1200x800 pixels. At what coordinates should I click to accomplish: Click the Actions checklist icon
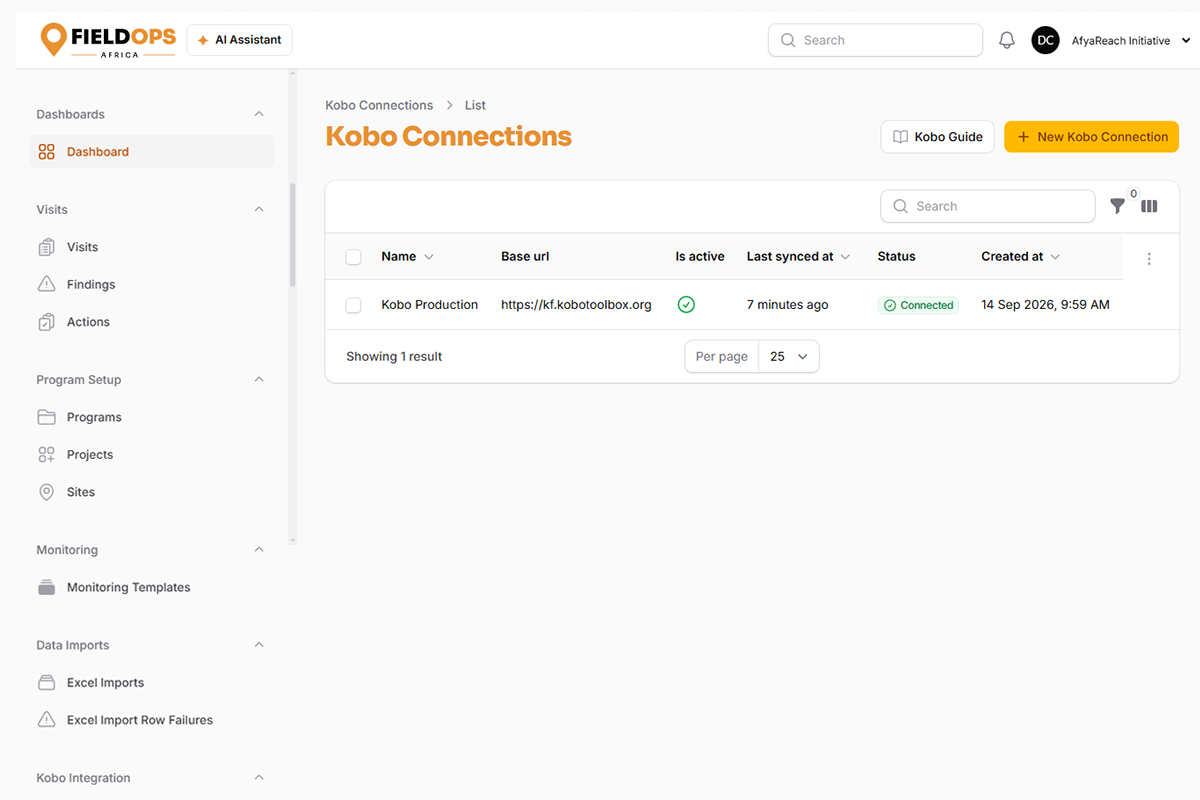pos(47,322)
